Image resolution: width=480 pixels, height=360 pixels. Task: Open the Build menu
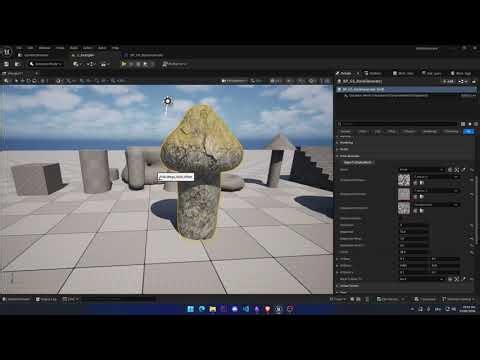pyautogui.click(x=74, y=48)
